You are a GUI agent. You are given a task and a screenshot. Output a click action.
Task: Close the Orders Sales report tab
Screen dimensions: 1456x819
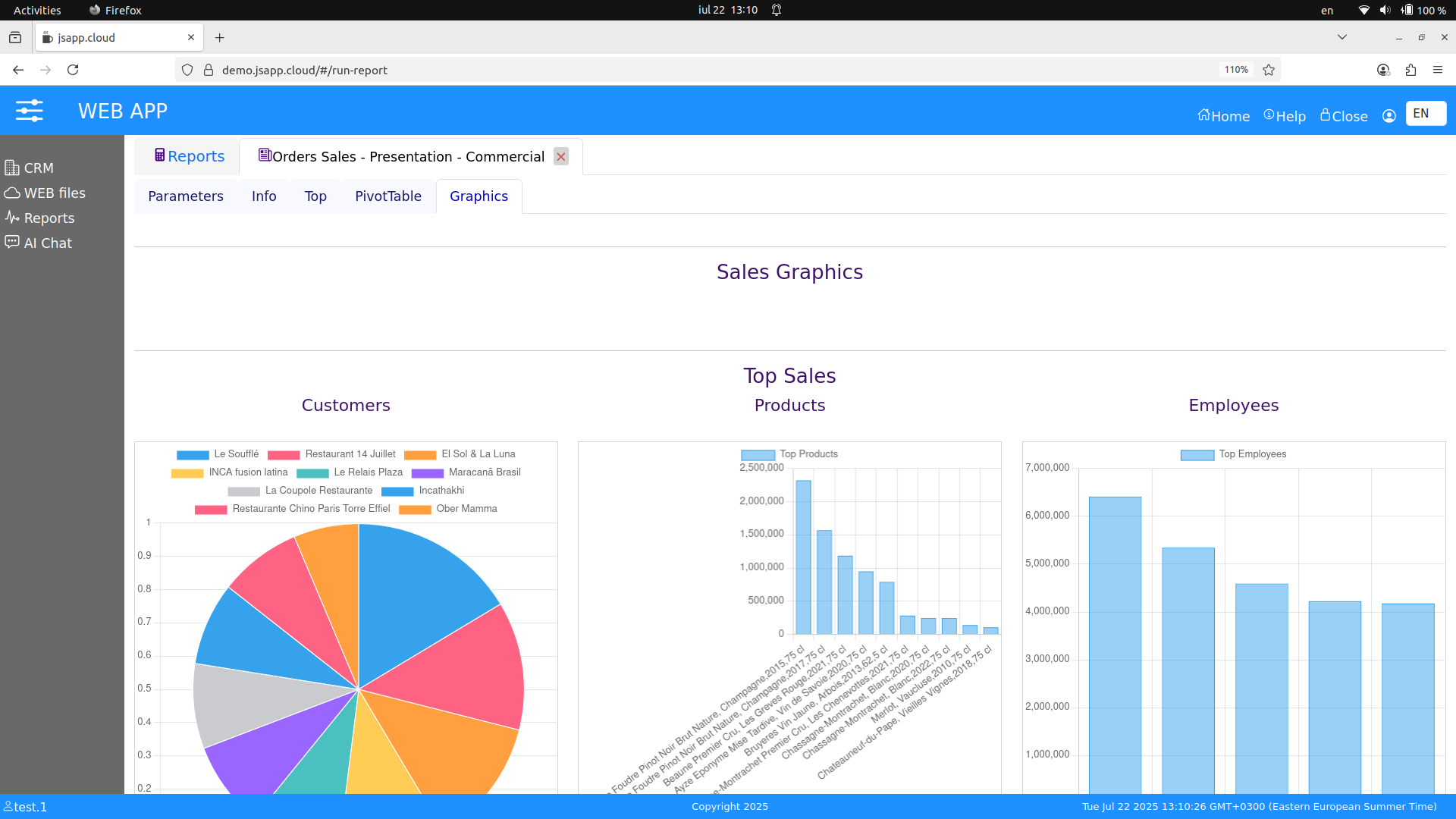[x=560, y=157]
